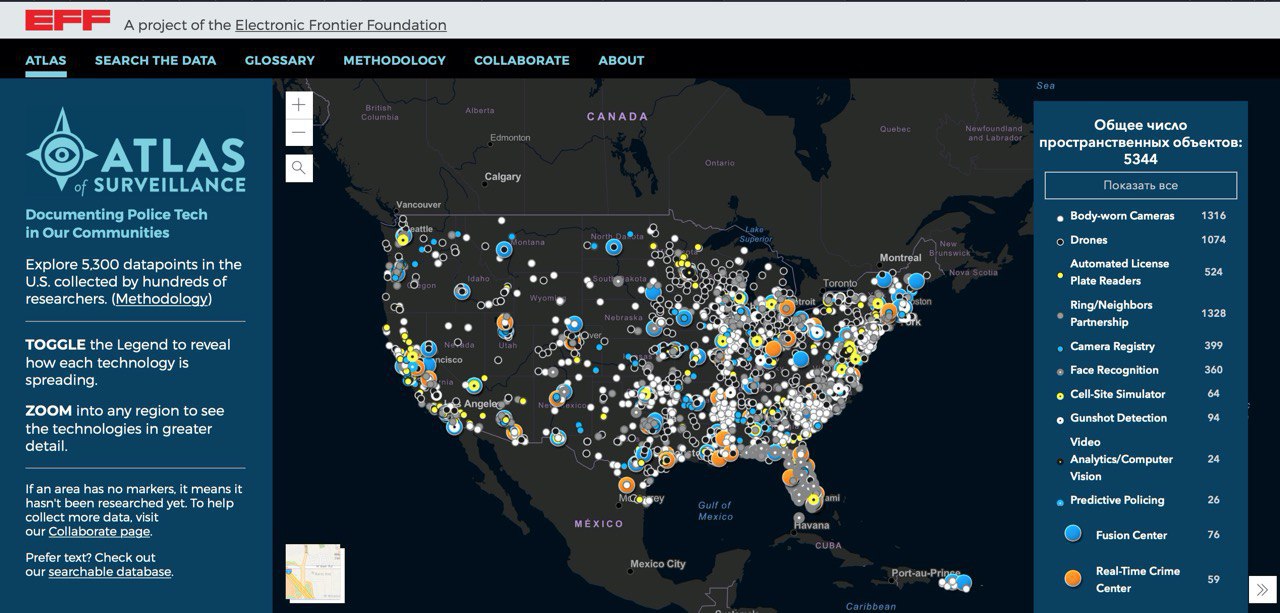Open the Methodology tab
This screenshot has height=613, width=1280.
394,60
